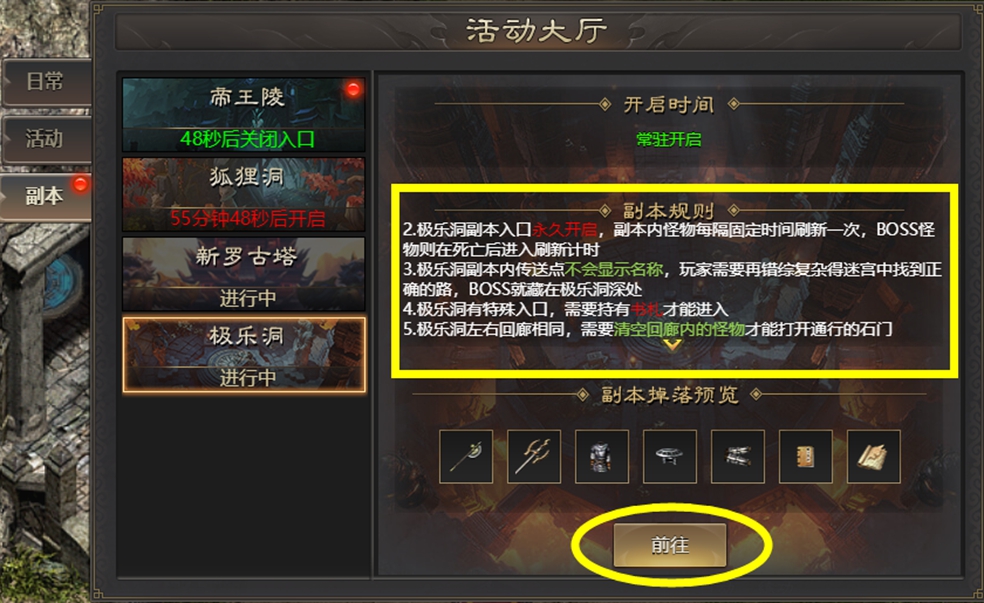Select the helmet drop preview icon
Viewport: 984px width, 603px height.
tap(670, 456)
